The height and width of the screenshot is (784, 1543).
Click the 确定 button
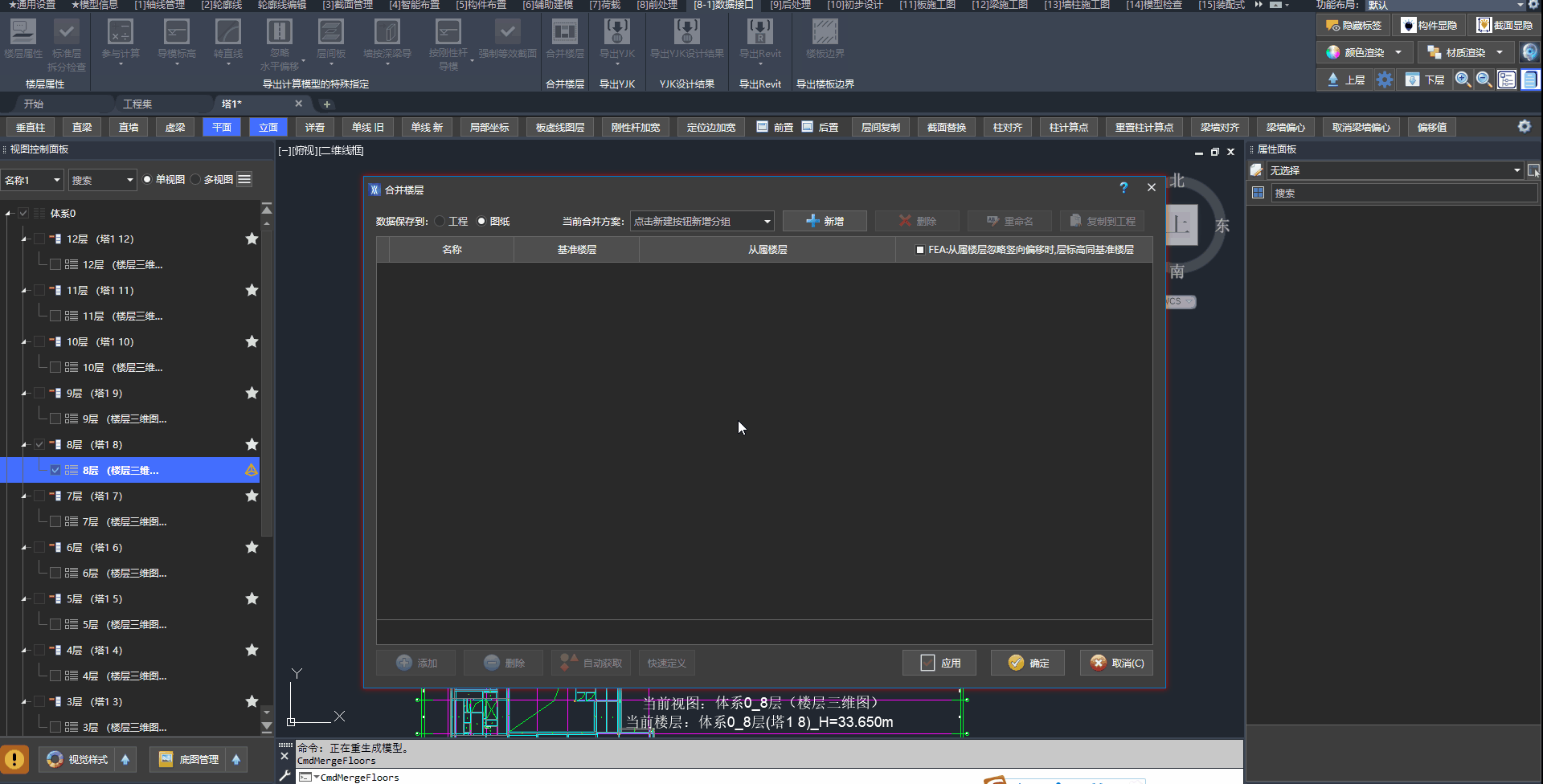click(x=1029, y=664)
